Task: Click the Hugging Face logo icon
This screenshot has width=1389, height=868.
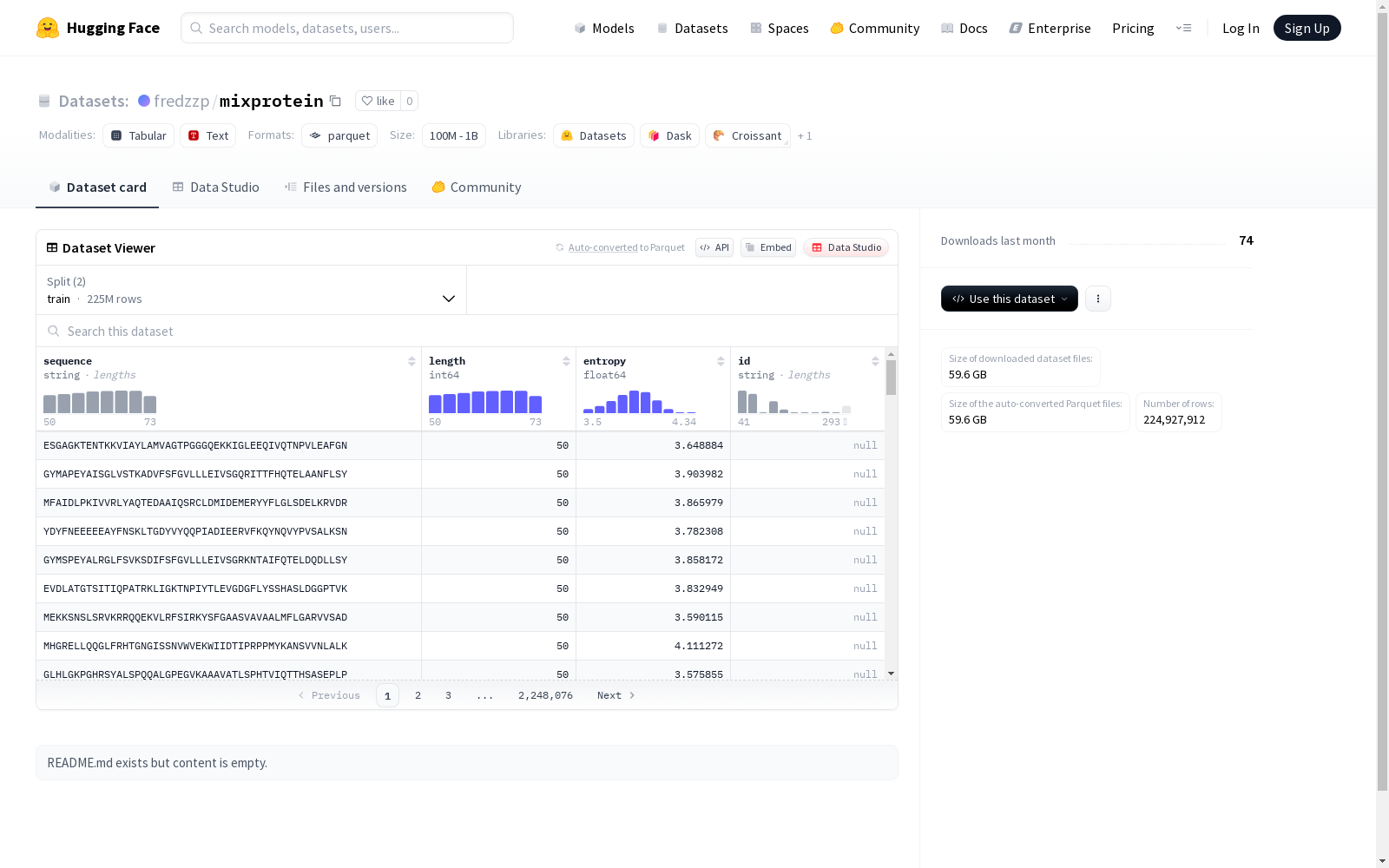Action: click(48, 28)
